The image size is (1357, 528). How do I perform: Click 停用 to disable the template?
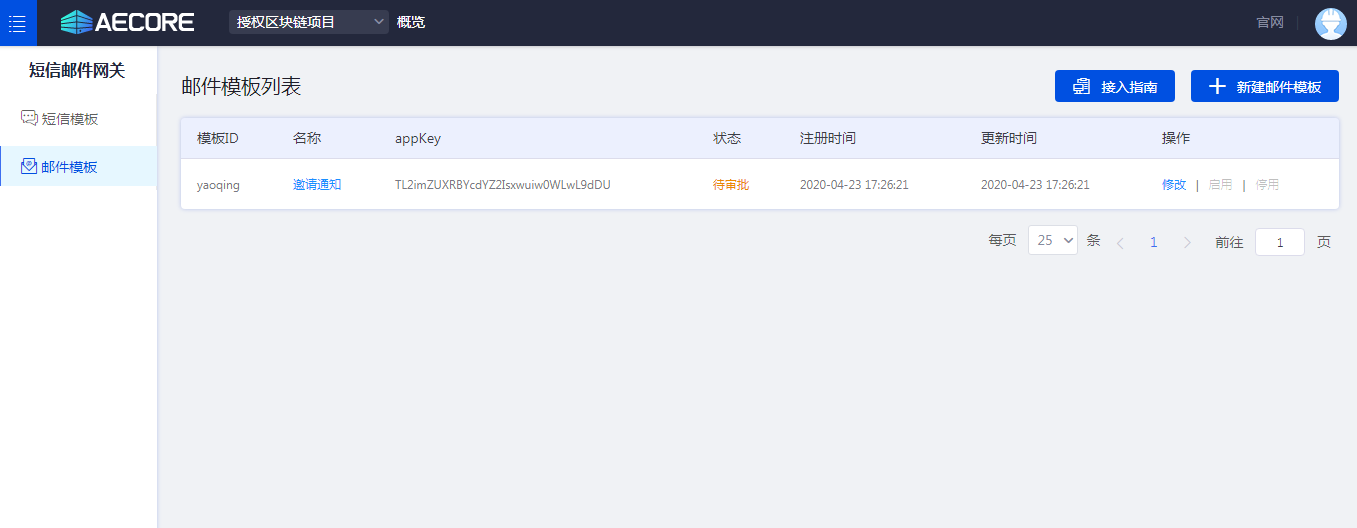pos(1267,185)
